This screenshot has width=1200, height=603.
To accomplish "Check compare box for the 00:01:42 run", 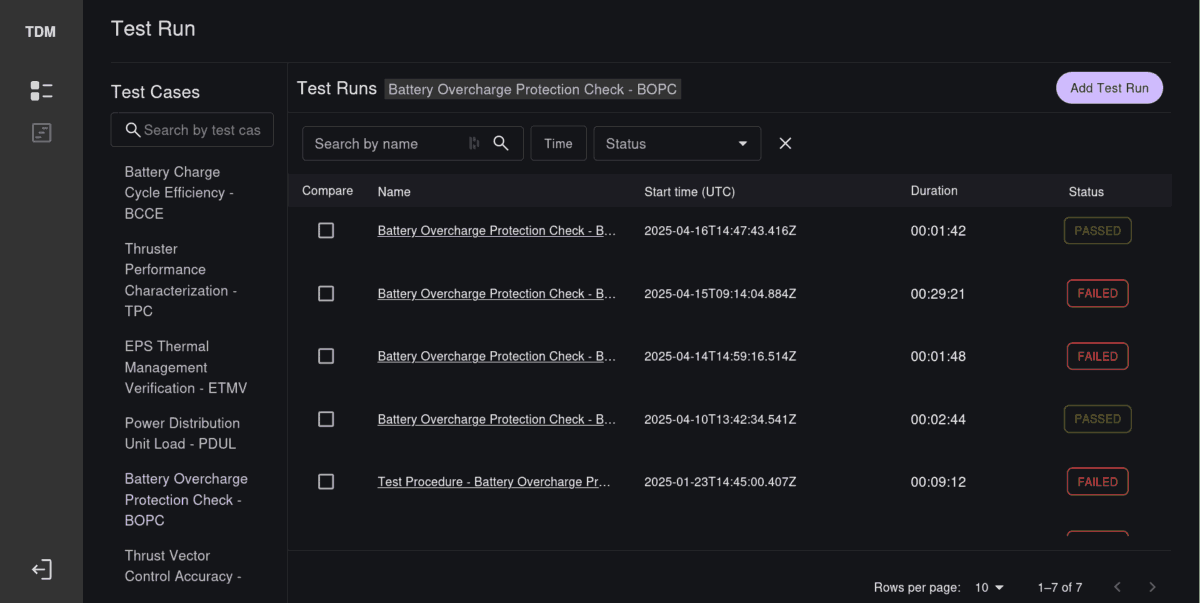I will pyautogui.click(x=326, y=231).
